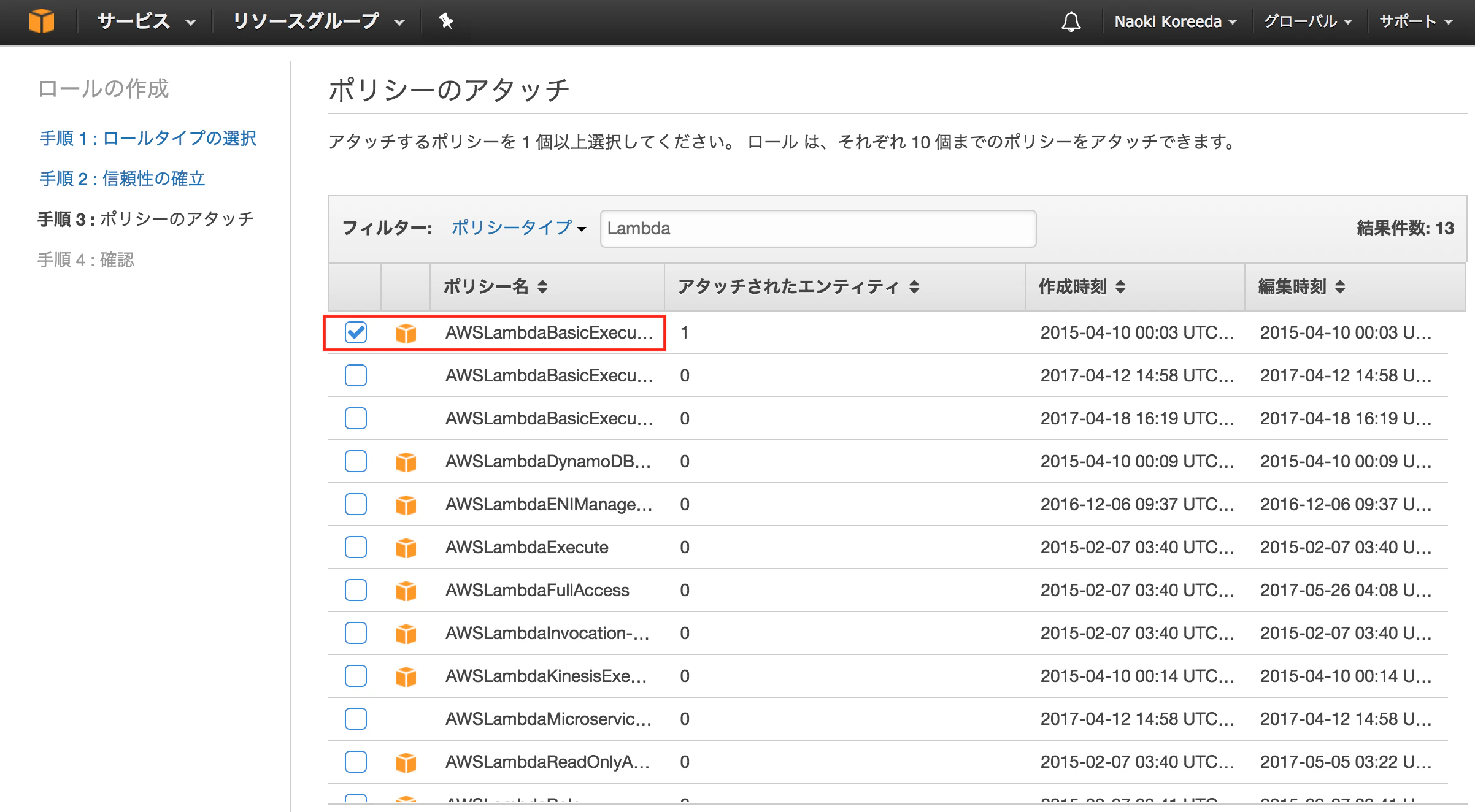
Task: Click the cube icon beside AWSLambdaReadOnlyA policy
Action: coord(406,762)
